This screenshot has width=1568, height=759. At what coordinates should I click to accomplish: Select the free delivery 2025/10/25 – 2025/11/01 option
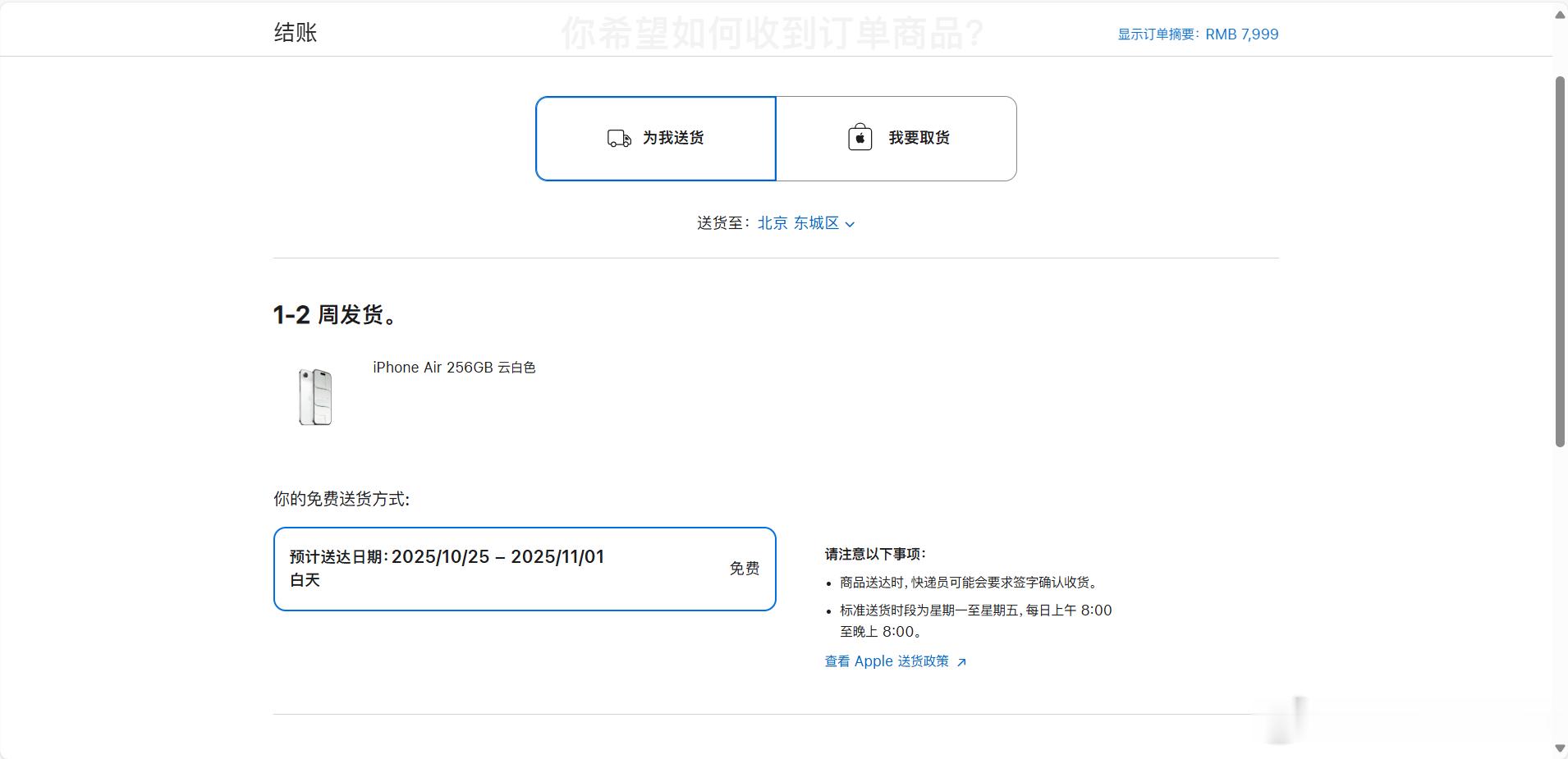pyautogui.click(x=525, y=569)
